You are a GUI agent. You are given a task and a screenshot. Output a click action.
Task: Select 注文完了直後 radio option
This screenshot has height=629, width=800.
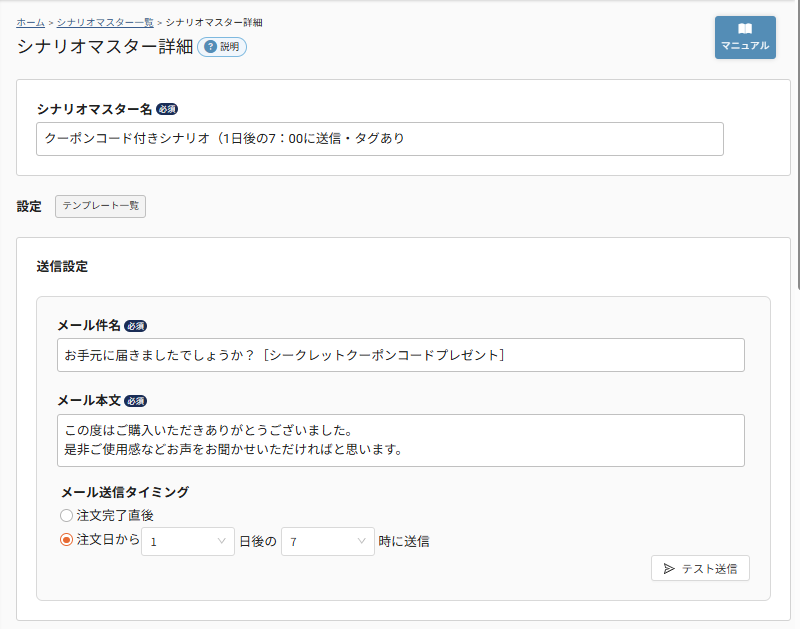pyautogui.click(x=67, y=515)
